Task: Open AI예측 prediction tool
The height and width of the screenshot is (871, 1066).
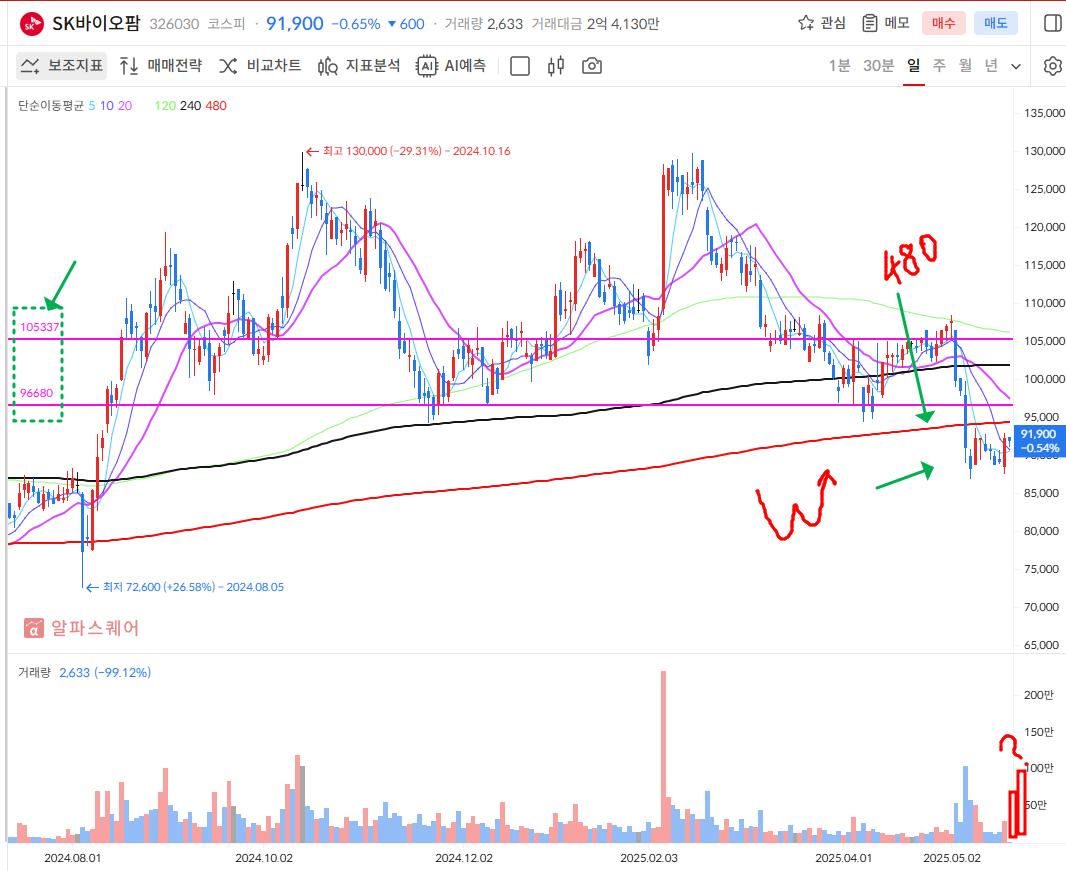Action: coord(451,66)
